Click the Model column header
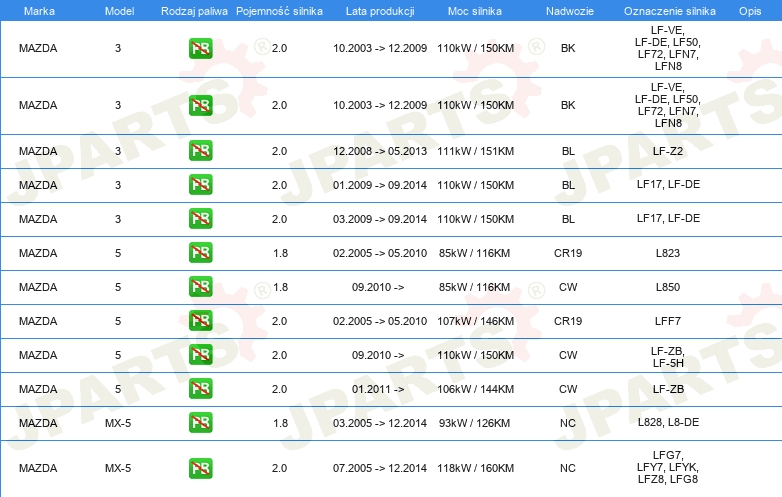The height and width of the screenshot is (497, 782). tap(119, 11)
